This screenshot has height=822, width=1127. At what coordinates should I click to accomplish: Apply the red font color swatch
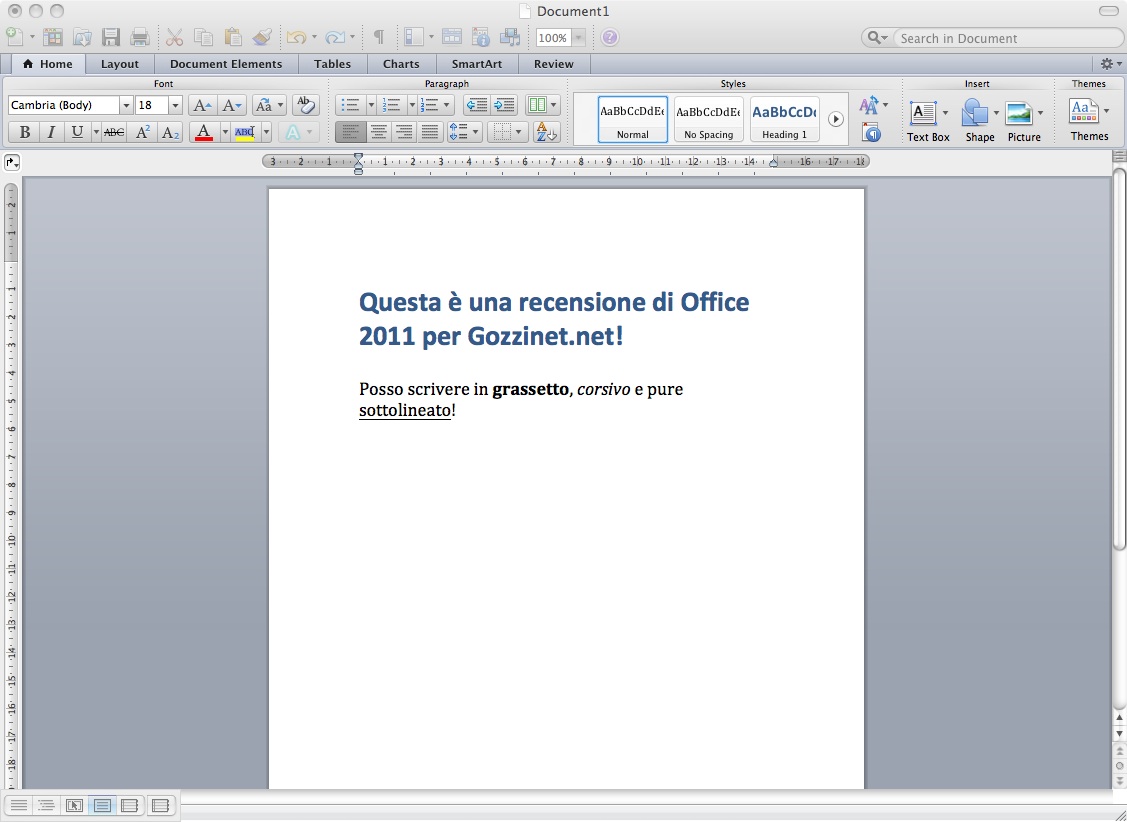click(204, 132)
